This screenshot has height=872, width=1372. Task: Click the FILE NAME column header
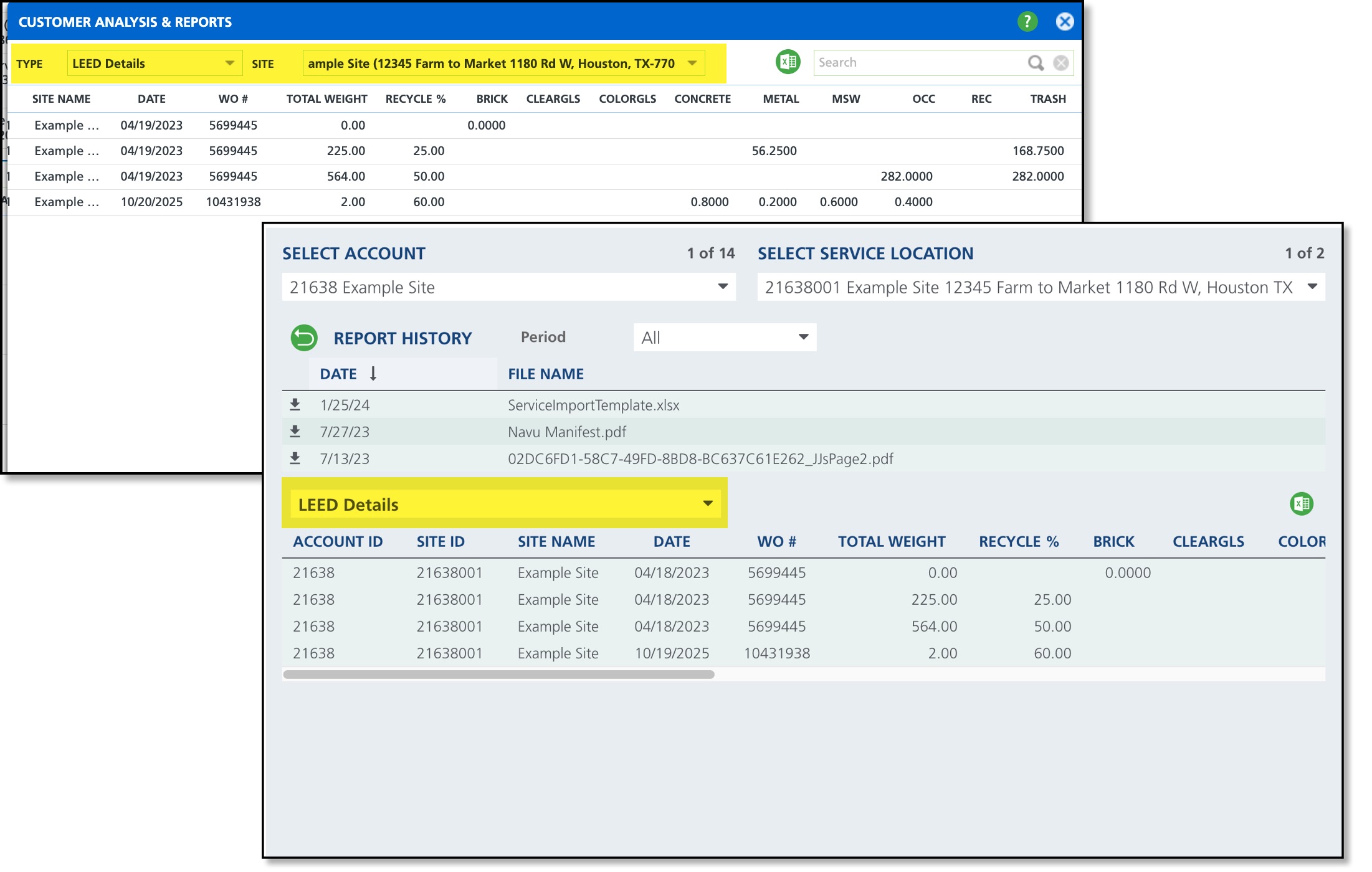[545, 374]
